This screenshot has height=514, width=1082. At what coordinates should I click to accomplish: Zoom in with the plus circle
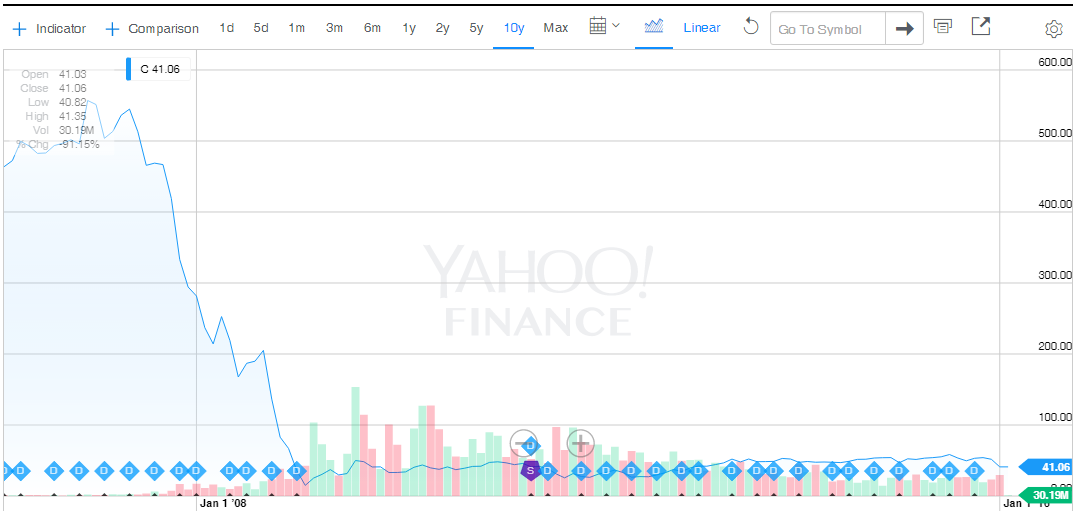click(581, 442)
